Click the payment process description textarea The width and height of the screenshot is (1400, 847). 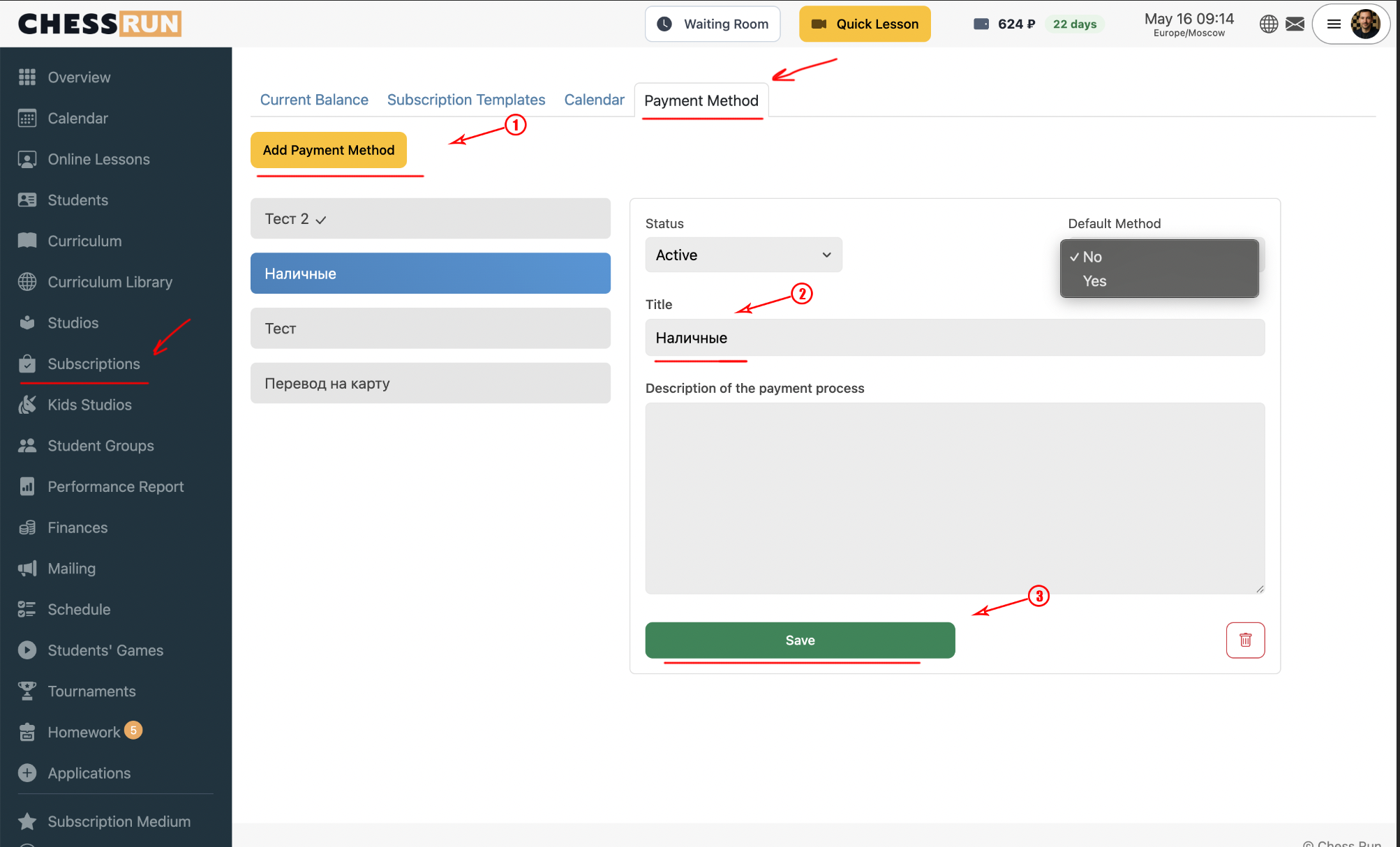(955, 498)
